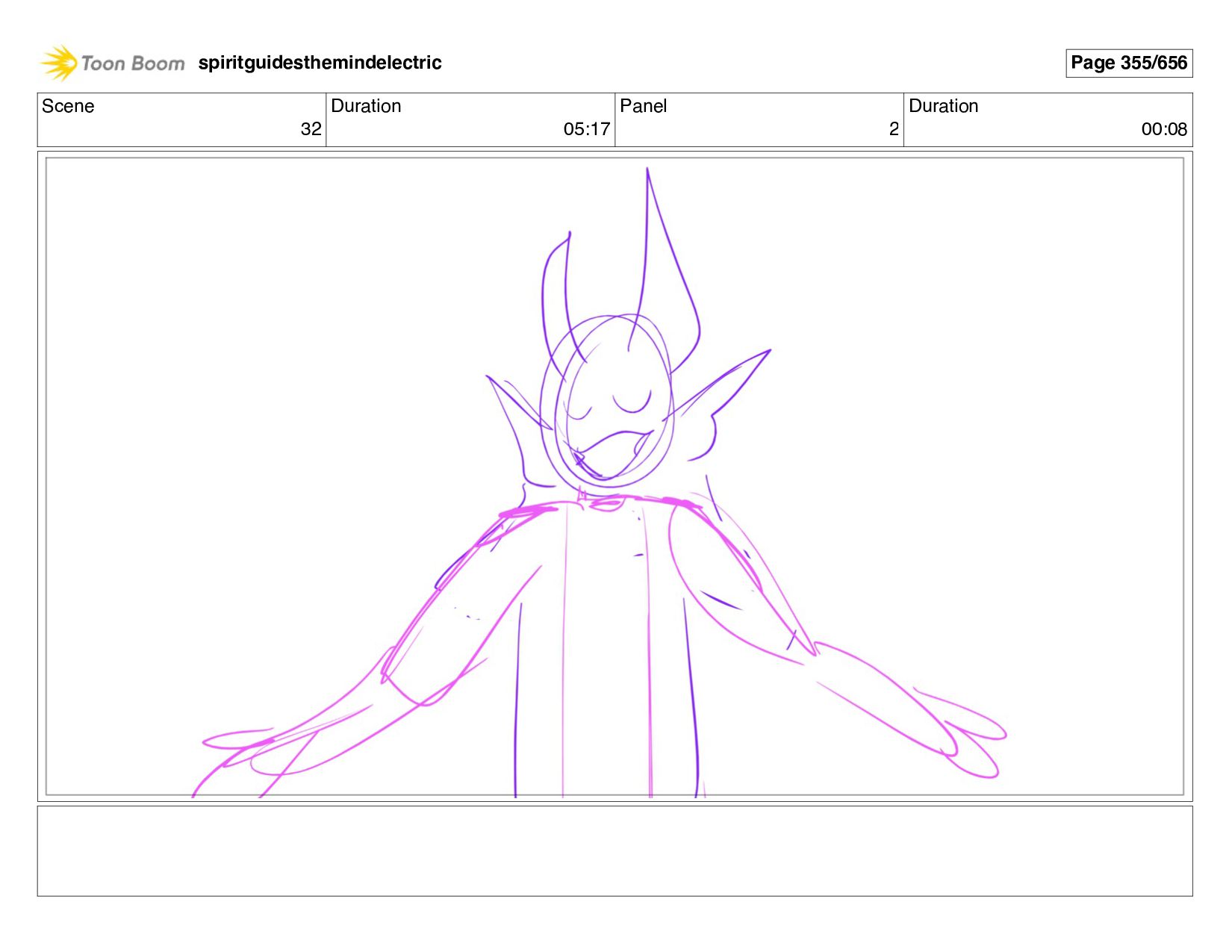Screen dimensions: 1232x952
Task: Click the Page 355/656 indicator box
Action: 1128,63
